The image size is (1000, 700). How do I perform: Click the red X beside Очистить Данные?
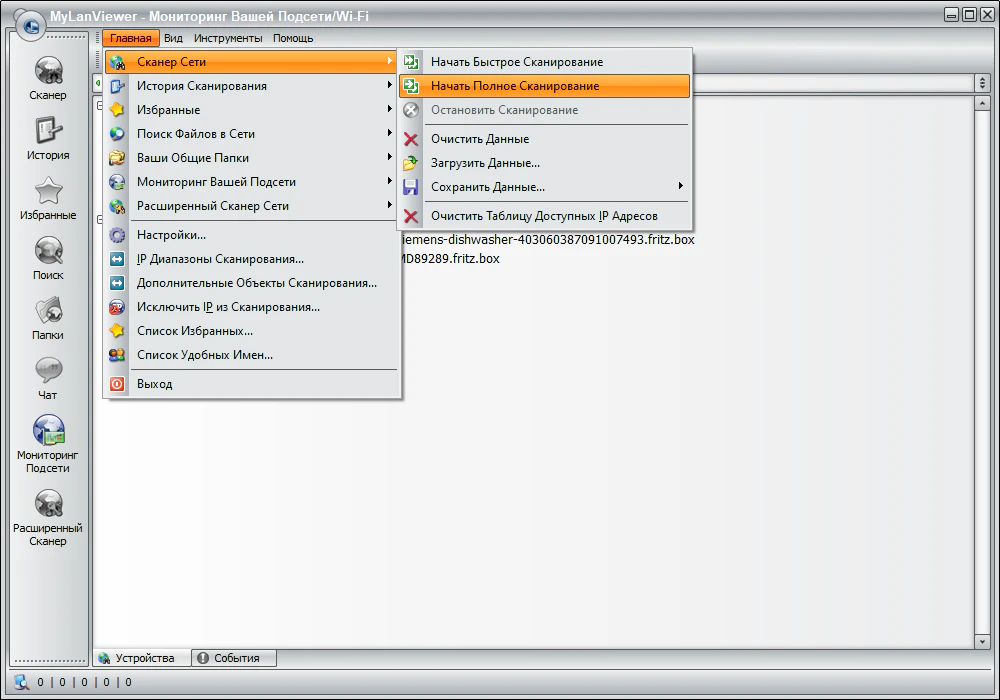pyautogui.click(x=412, y=138)
